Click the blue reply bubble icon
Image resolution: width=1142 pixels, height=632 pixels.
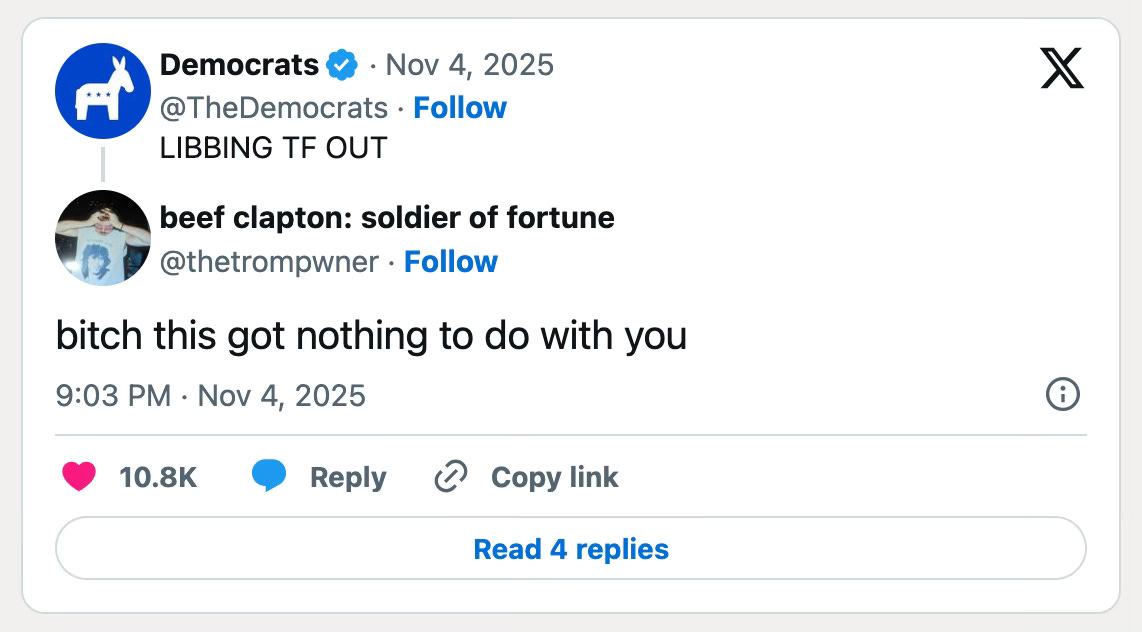[268, 477]
